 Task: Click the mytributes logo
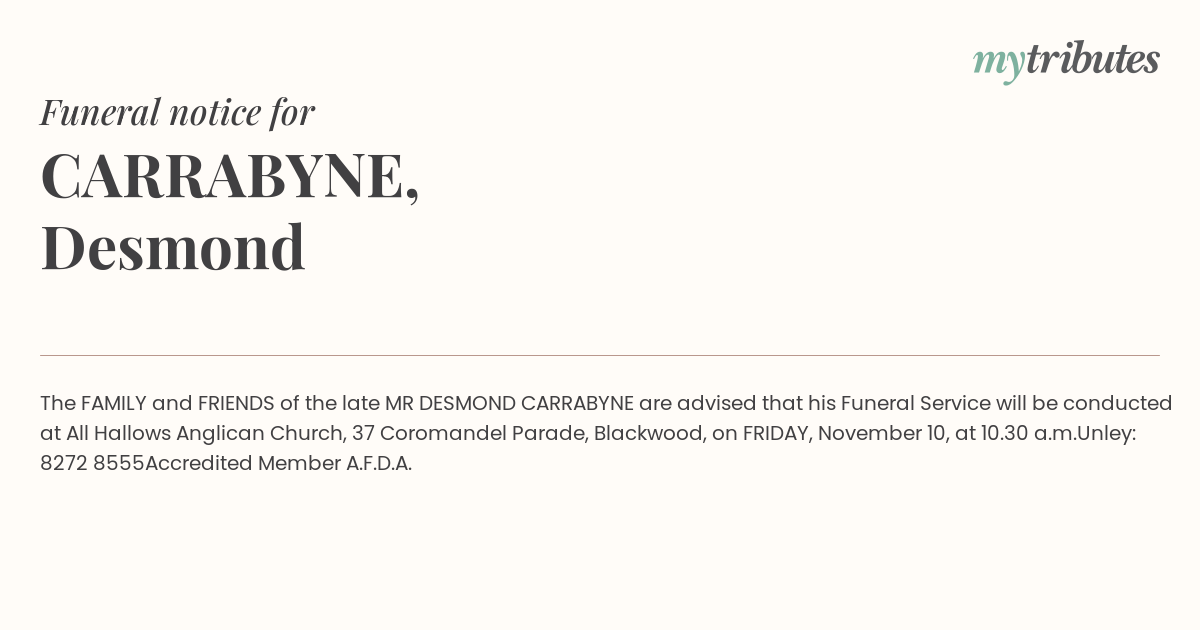[1066, 61]
